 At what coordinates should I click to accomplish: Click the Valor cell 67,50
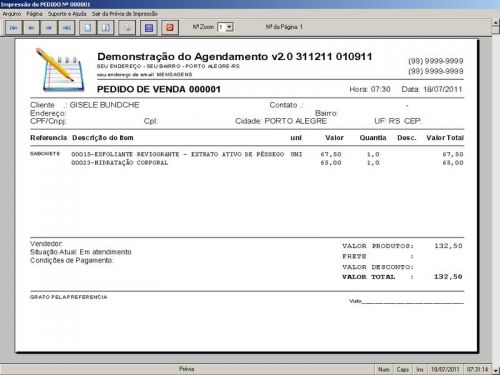[x=331, y=154]
